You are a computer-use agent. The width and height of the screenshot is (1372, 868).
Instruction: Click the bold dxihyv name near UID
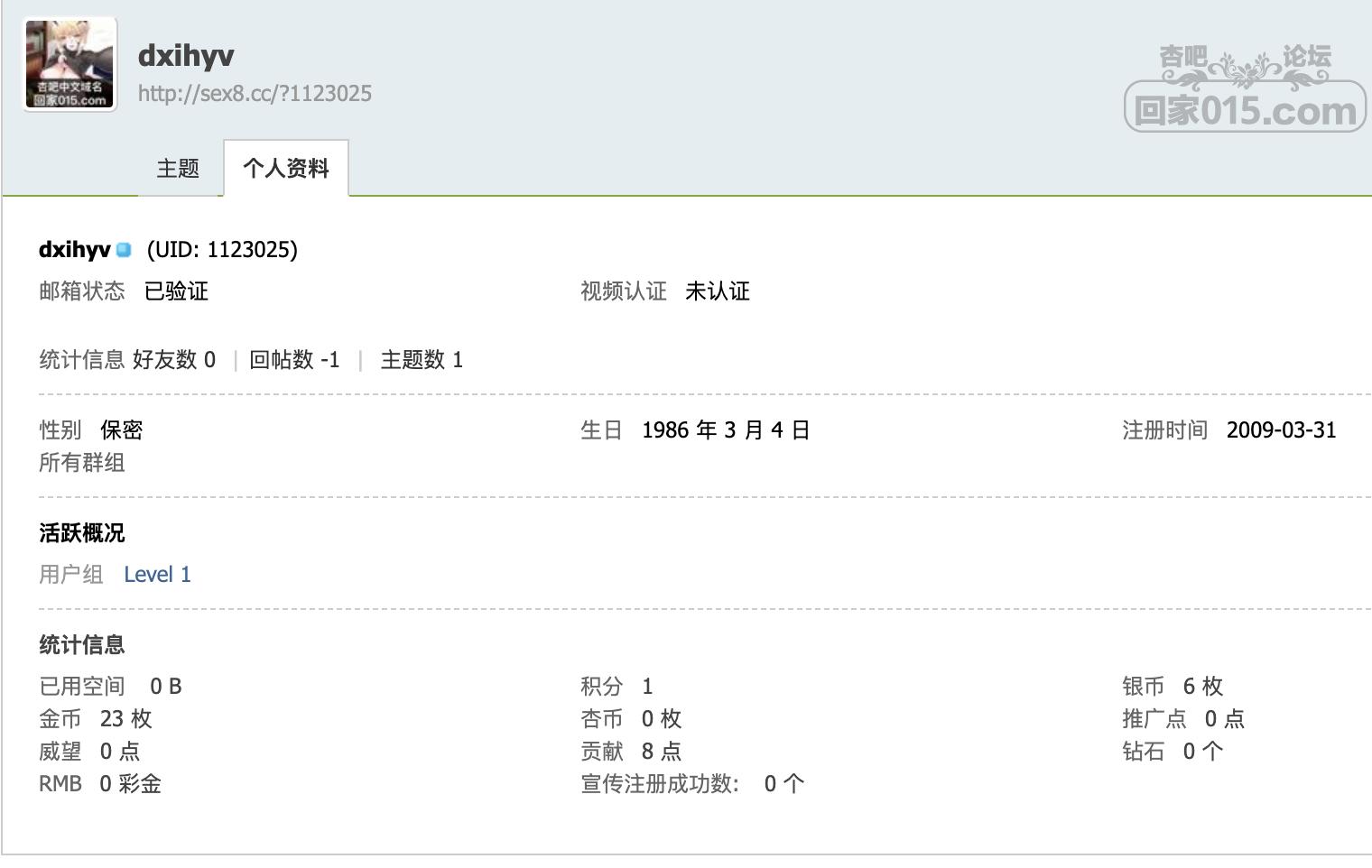click(74, 250)
